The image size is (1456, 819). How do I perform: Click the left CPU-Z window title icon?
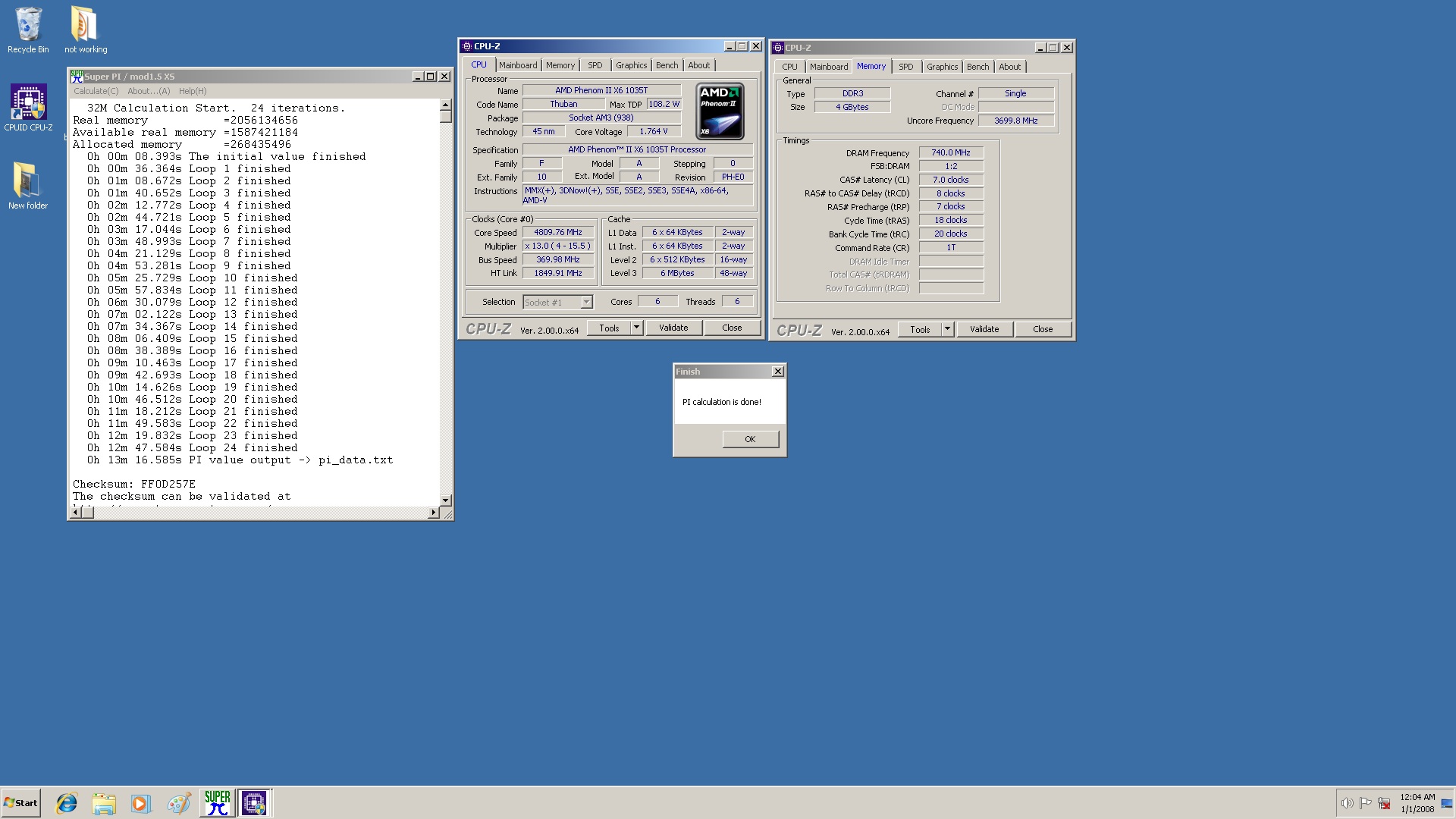(467, 46)
